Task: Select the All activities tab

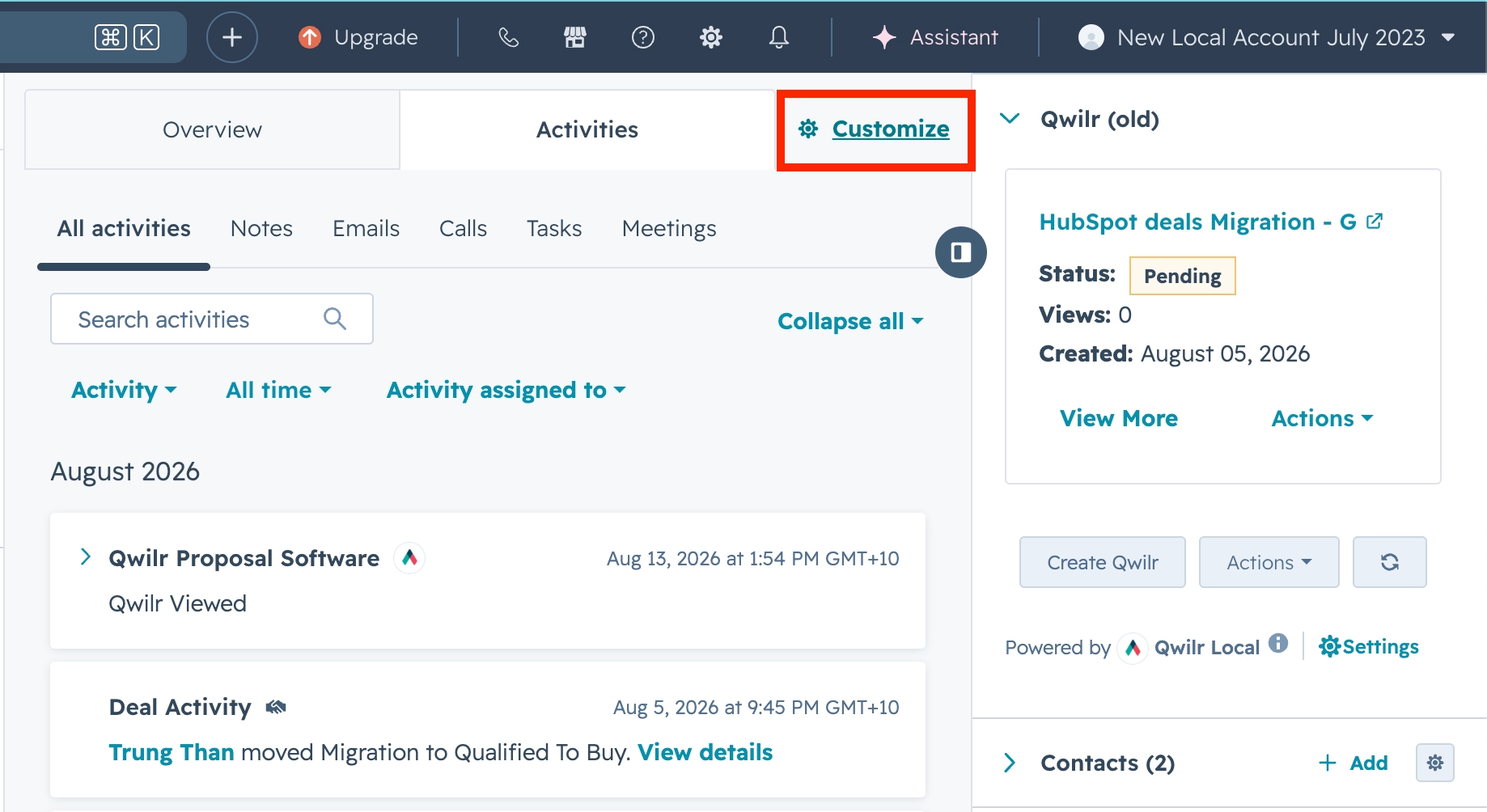Action: coord(124,229)
